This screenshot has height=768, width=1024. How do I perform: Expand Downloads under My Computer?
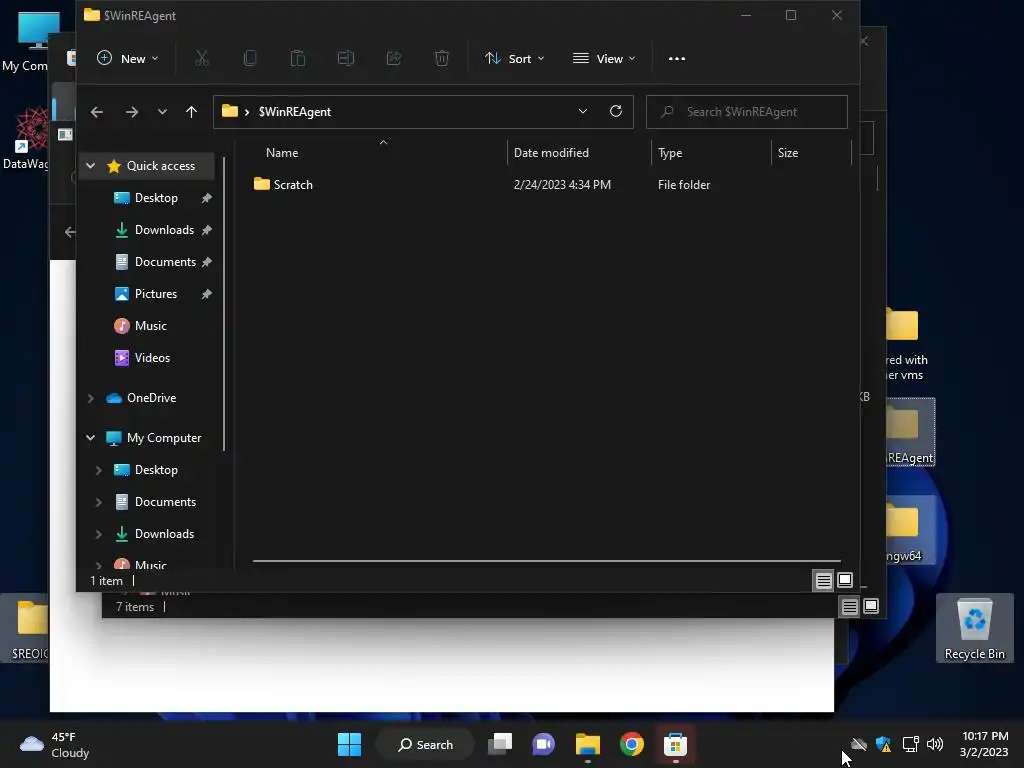pyautogui.click(x=99, y=534)
